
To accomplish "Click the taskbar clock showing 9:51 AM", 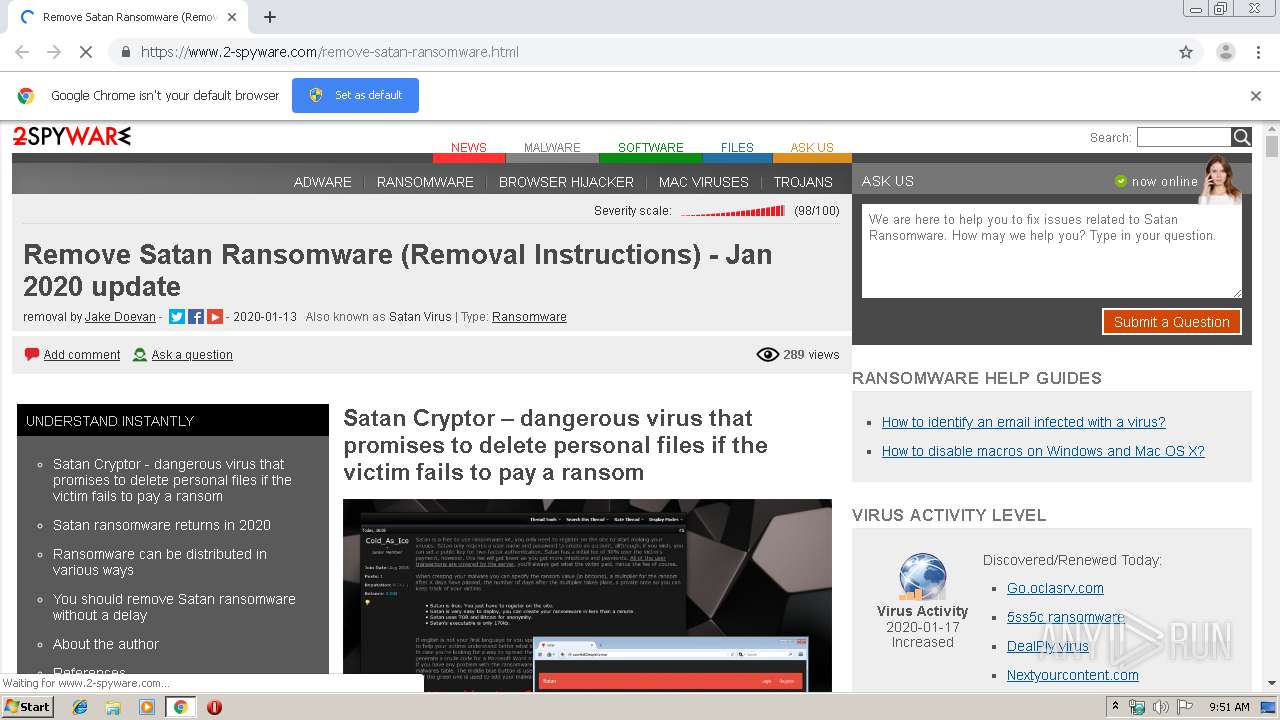I will 1229,707.
